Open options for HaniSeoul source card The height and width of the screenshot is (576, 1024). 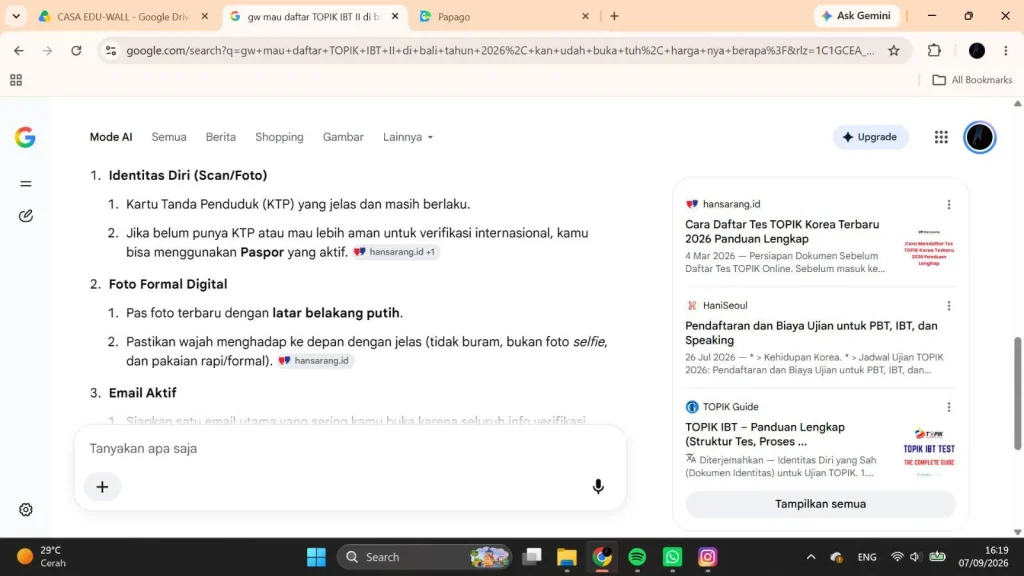[948, 306]
